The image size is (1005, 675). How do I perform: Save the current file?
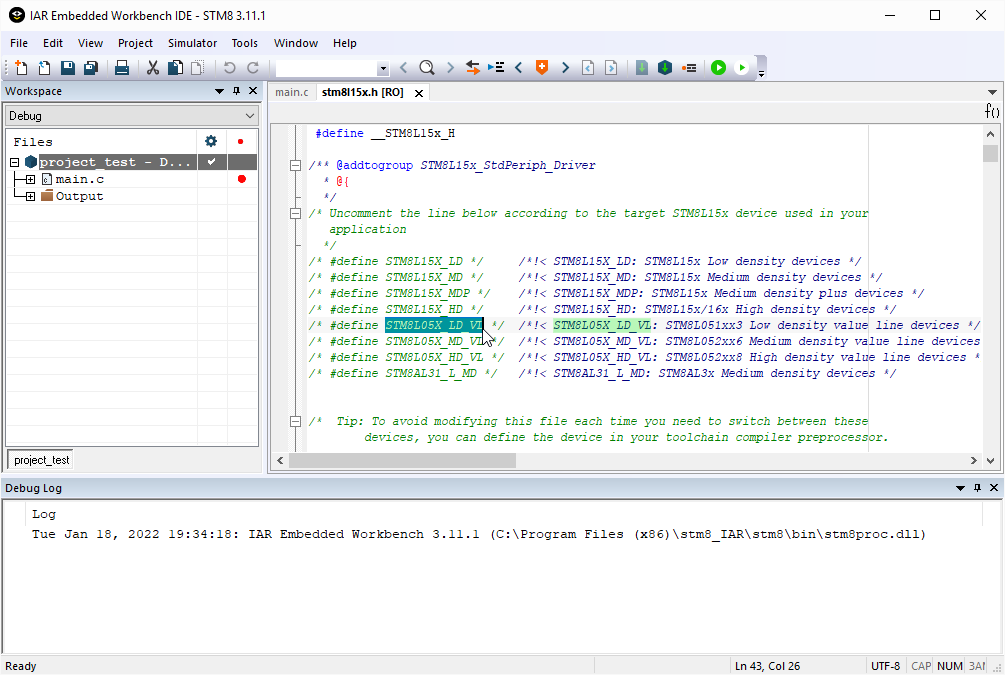click(x=67, y=67)
